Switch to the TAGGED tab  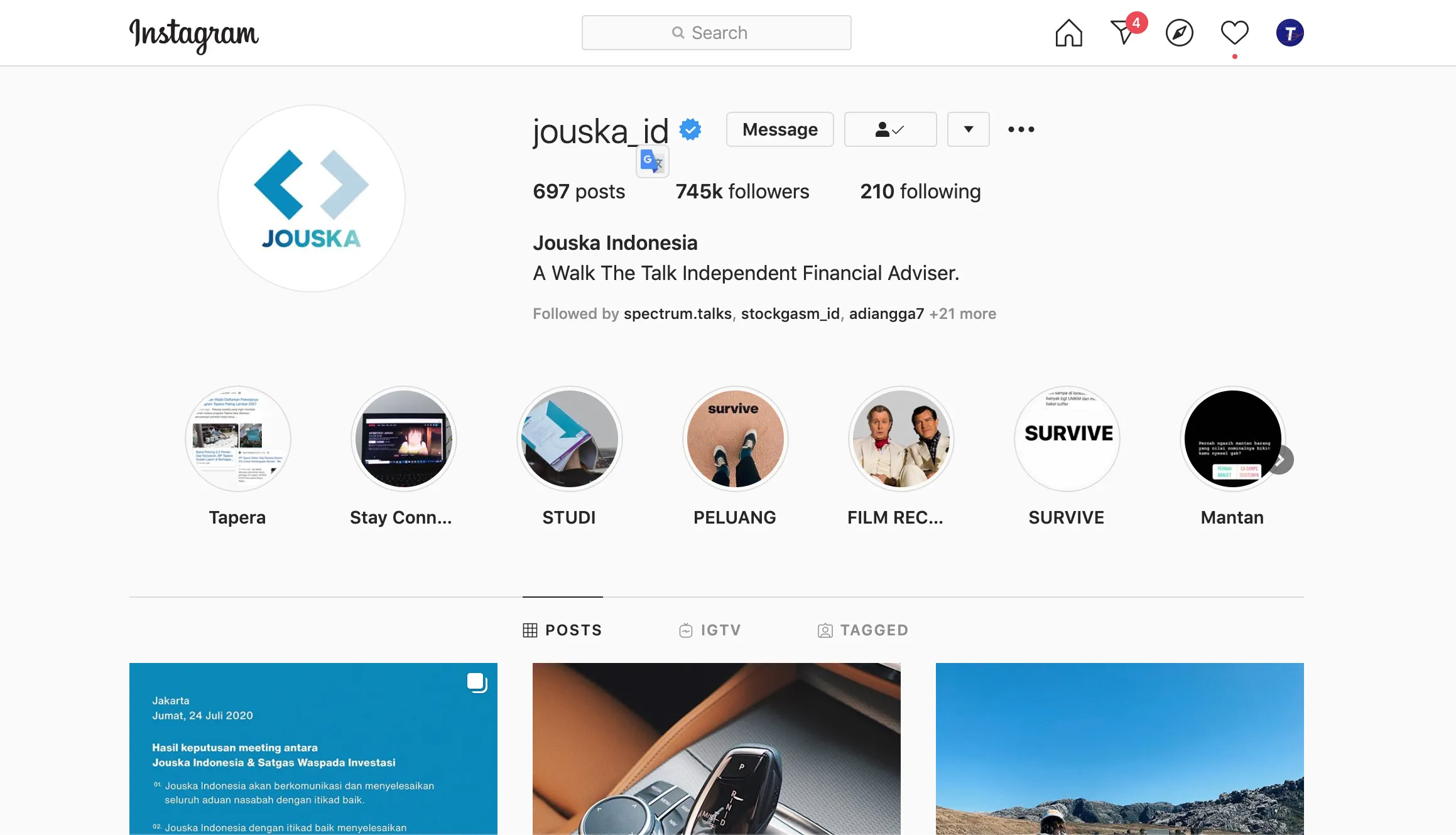point(863,630)
